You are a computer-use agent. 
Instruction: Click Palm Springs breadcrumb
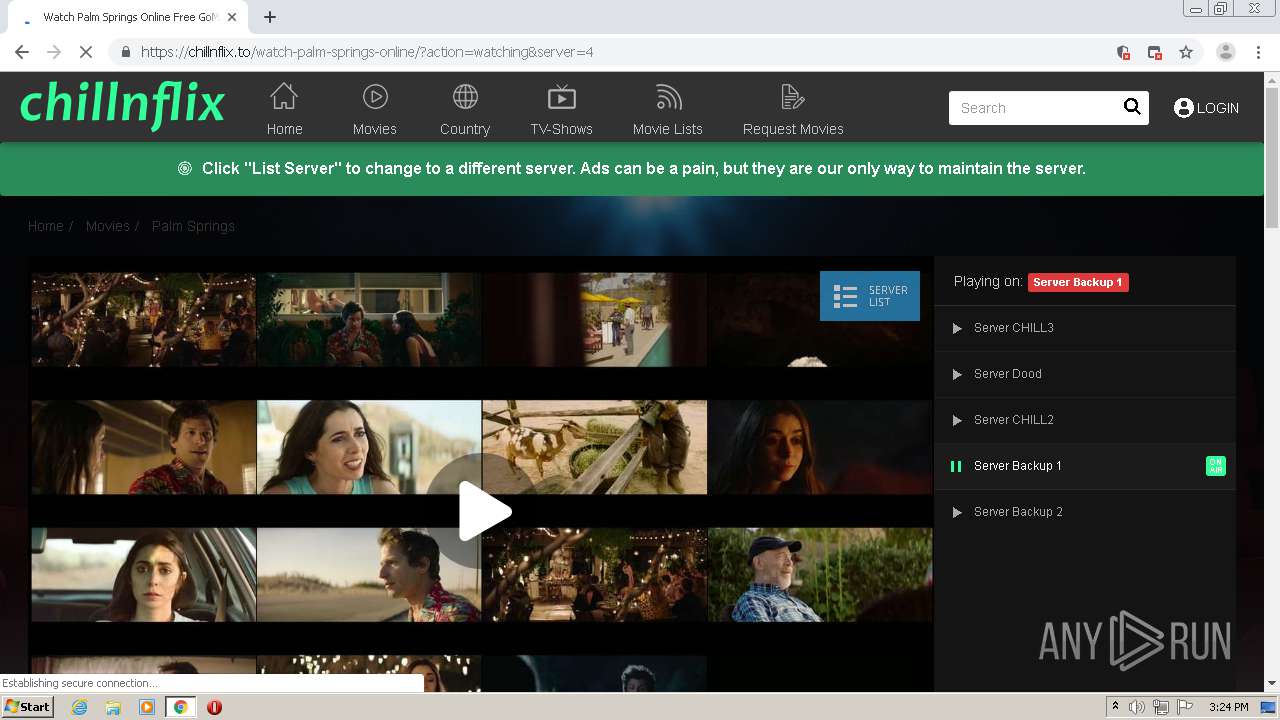pyautogui.click(x=193, y=226)
